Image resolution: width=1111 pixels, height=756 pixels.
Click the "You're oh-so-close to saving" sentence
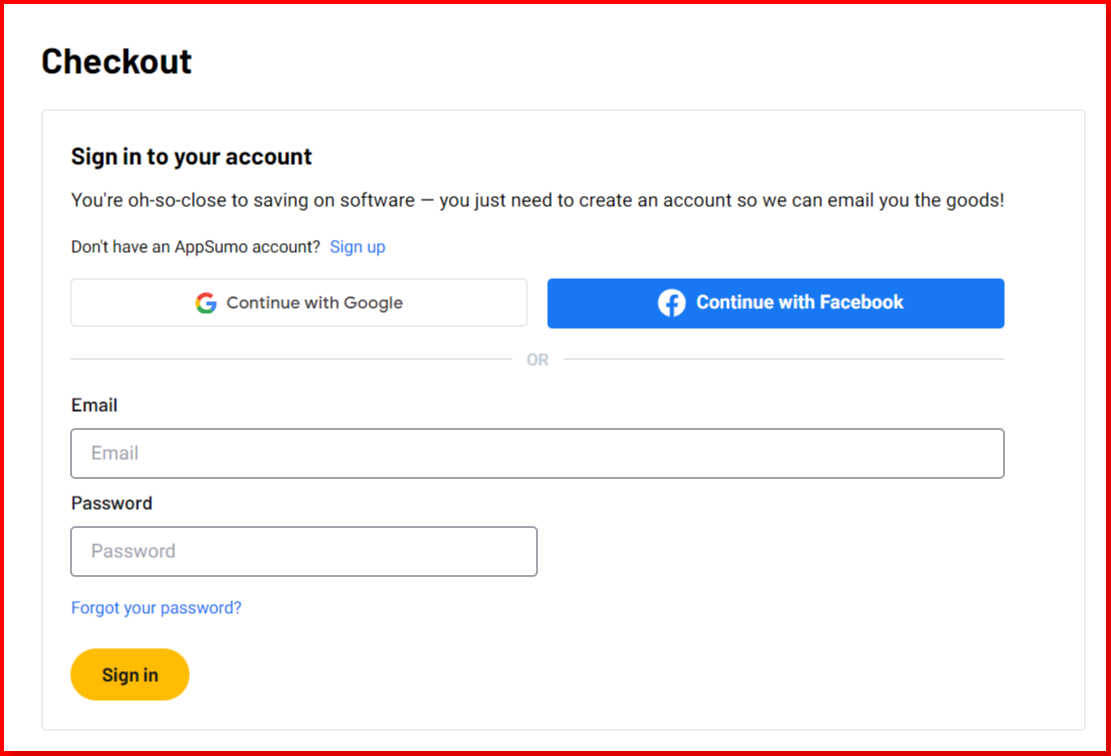tap(537, 201)
